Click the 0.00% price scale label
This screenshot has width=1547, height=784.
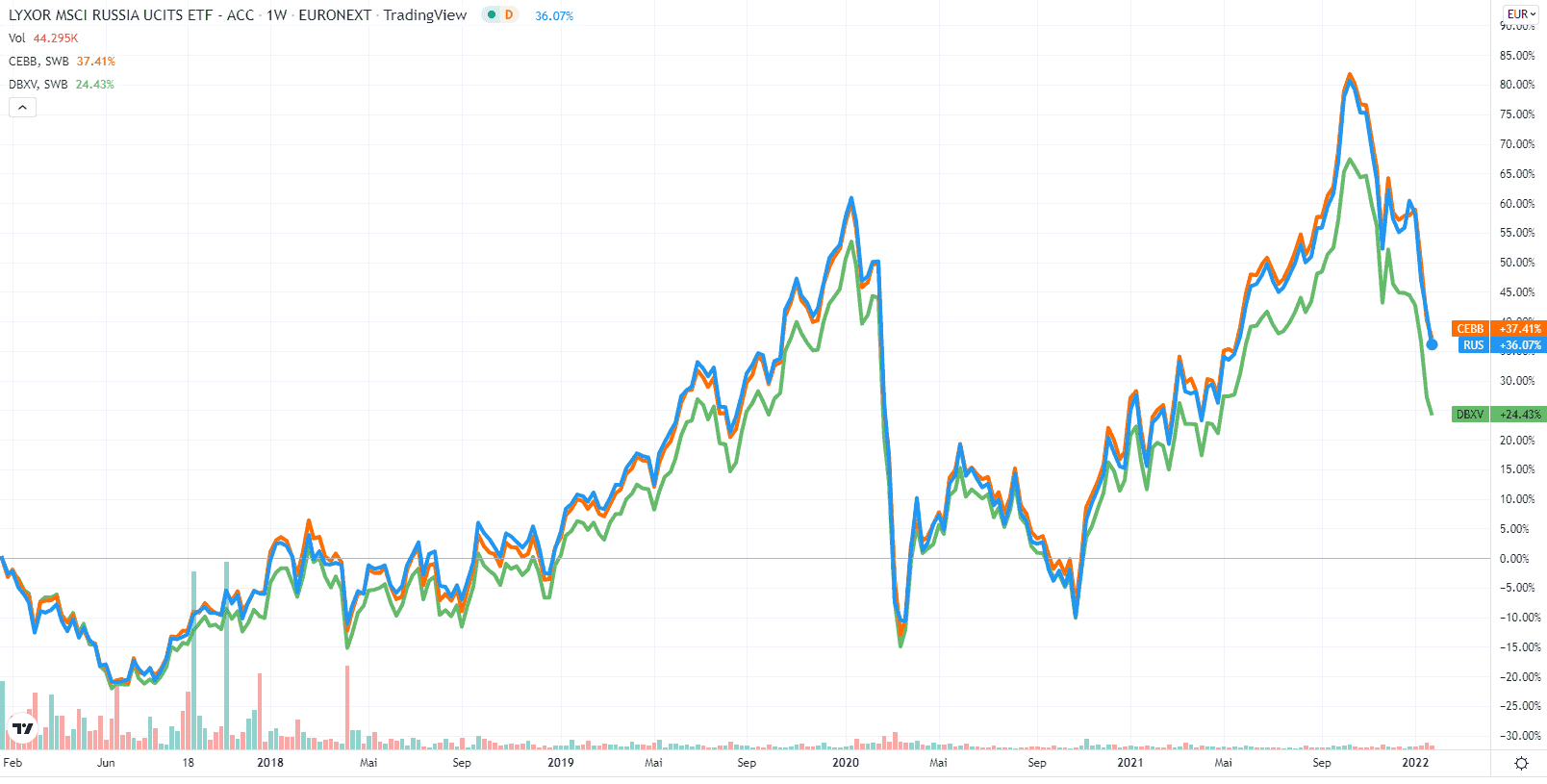click(1514, 559)
